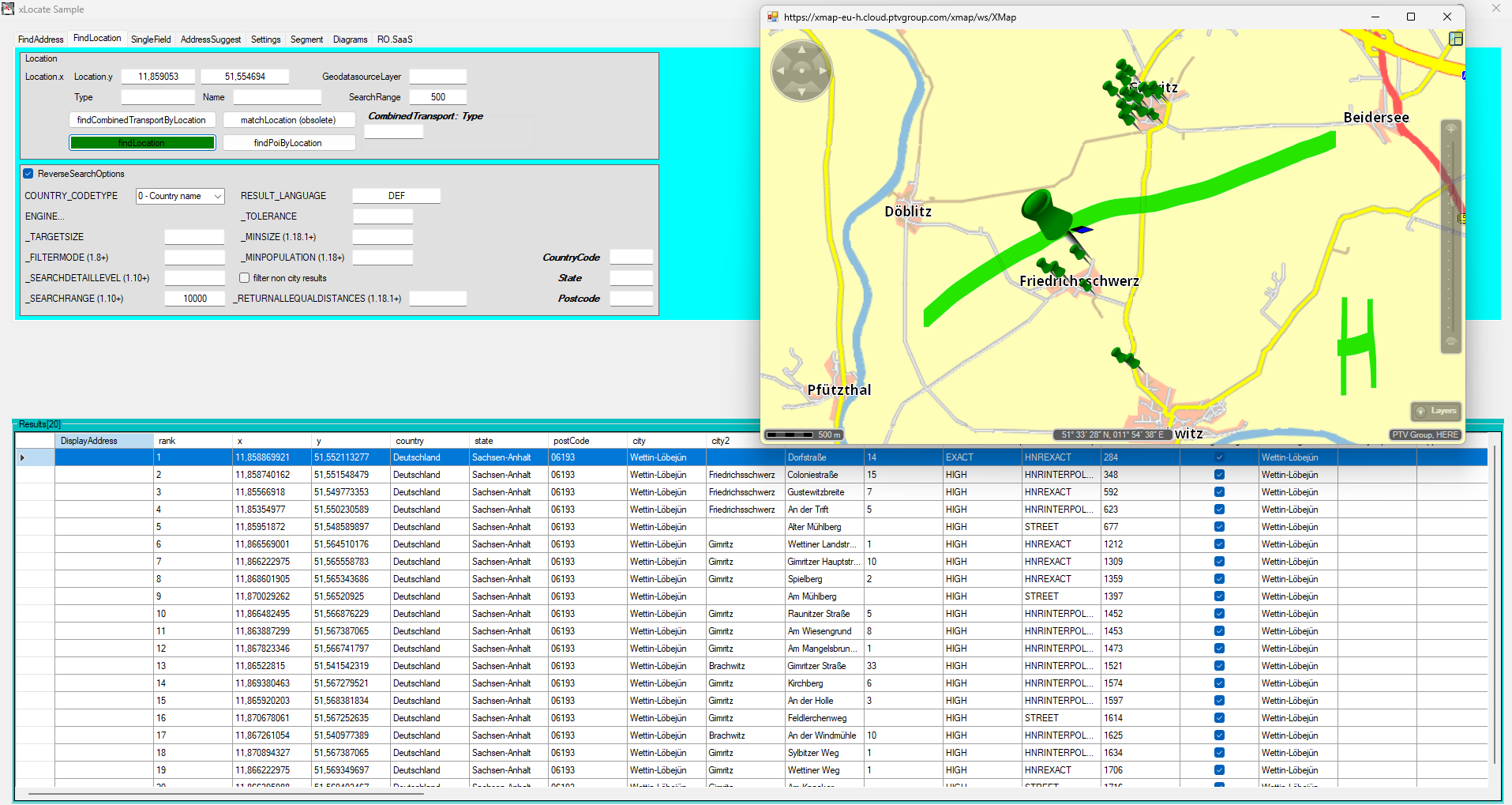Screen dimensions: 1512x805
Task: Click the zoom-out minus on map slider
Action: click(x=1450, y=342)
